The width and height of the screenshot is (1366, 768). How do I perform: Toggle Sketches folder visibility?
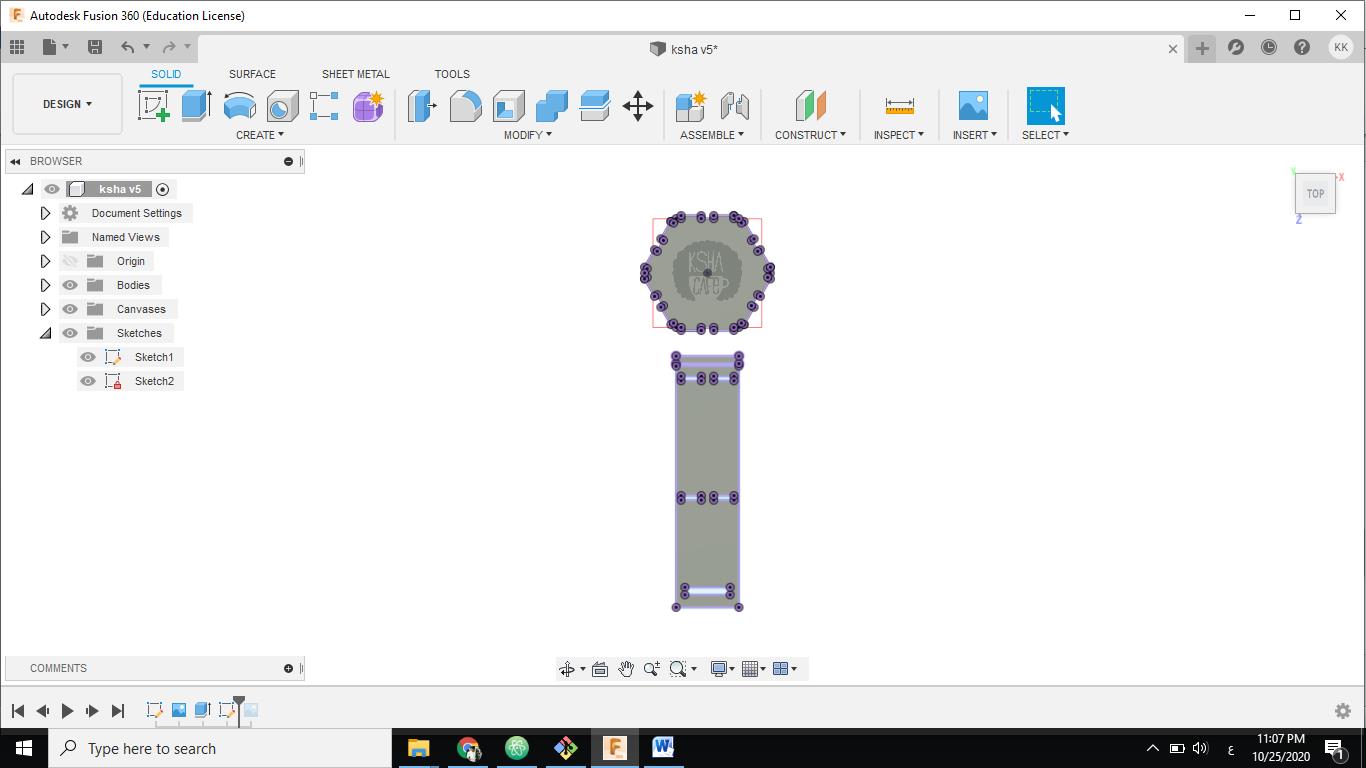pyautogui.click(x=70, y=333)
